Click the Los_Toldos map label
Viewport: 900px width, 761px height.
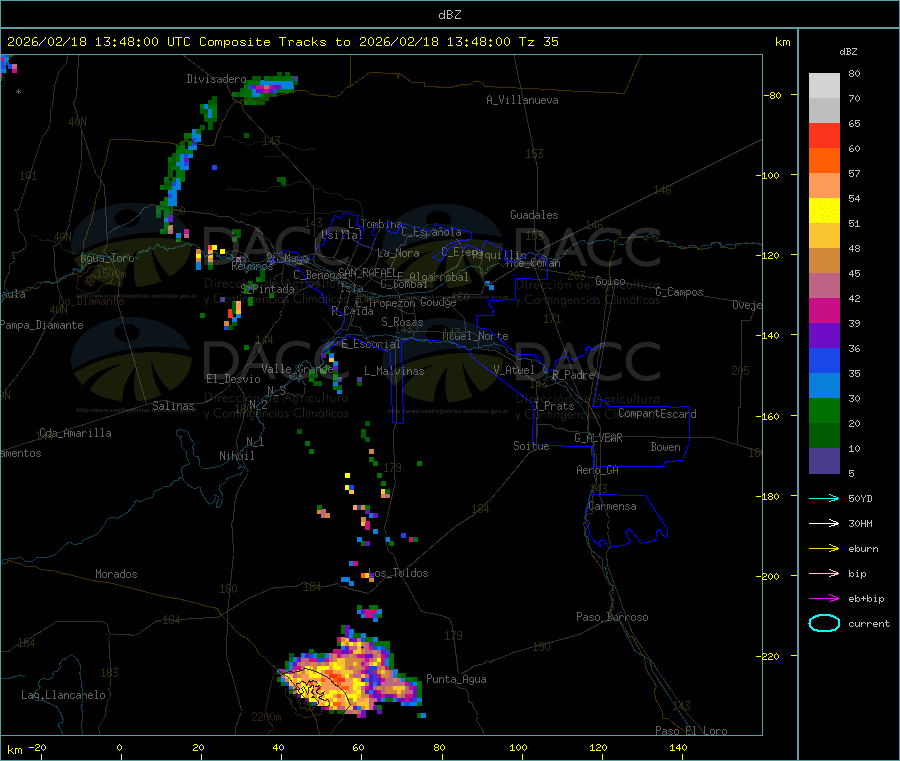coord(398,573)
